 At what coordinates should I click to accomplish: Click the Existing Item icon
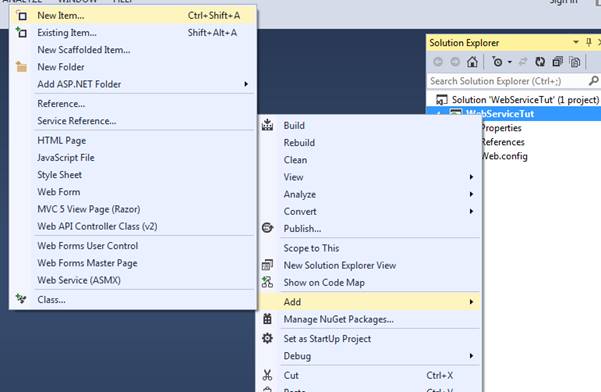[x=21, y=33]
